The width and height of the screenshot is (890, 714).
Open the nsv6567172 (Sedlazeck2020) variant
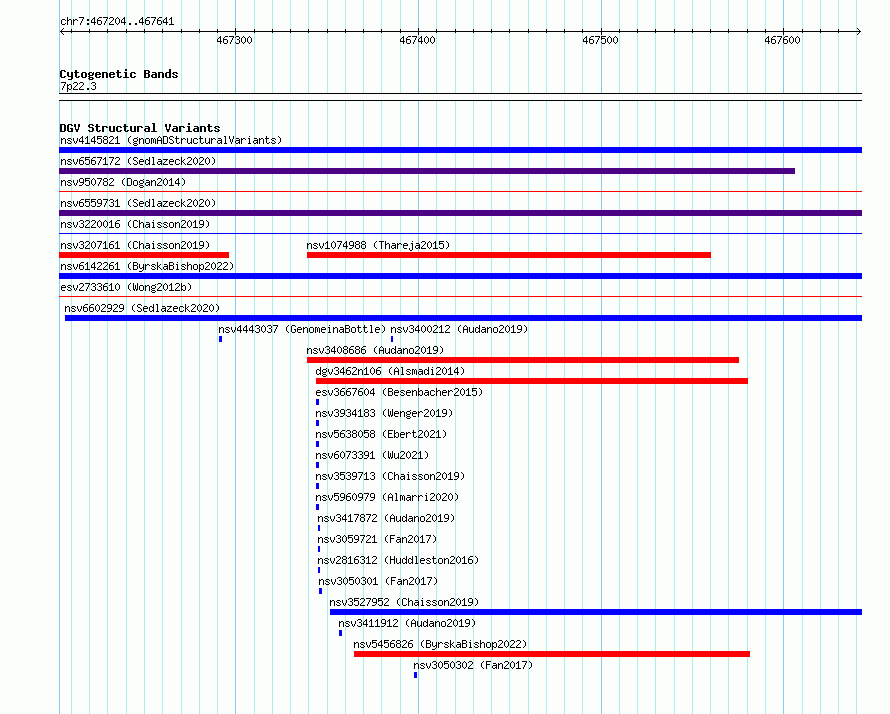point(138,161)
